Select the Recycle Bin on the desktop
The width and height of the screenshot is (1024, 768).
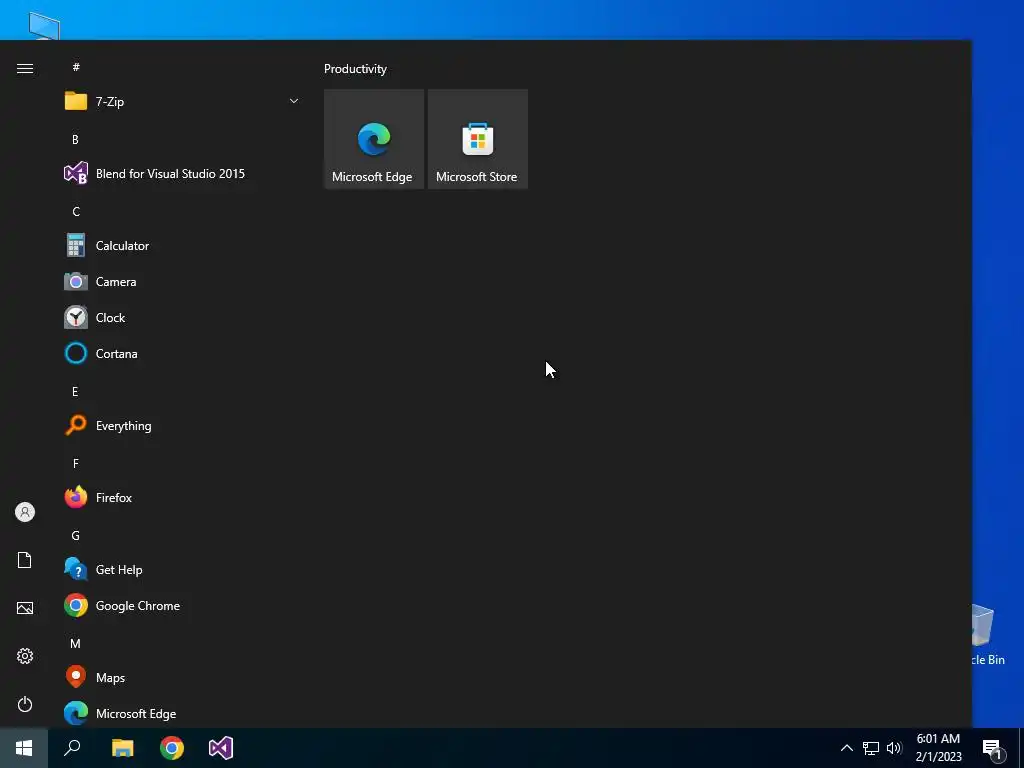click(987, 635)
